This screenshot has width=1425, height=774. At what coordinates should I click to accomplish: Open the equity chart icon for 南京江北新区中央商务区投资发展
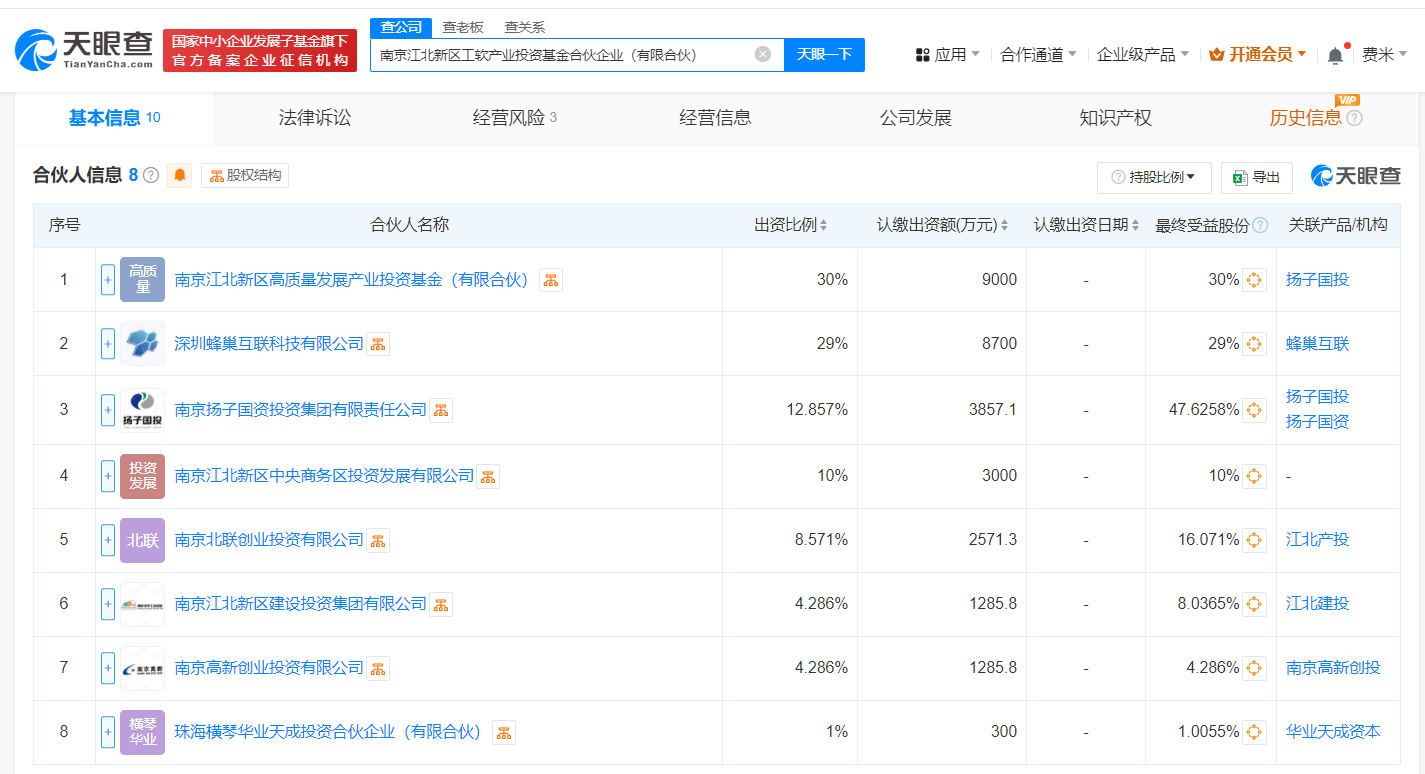coord(488,476)
